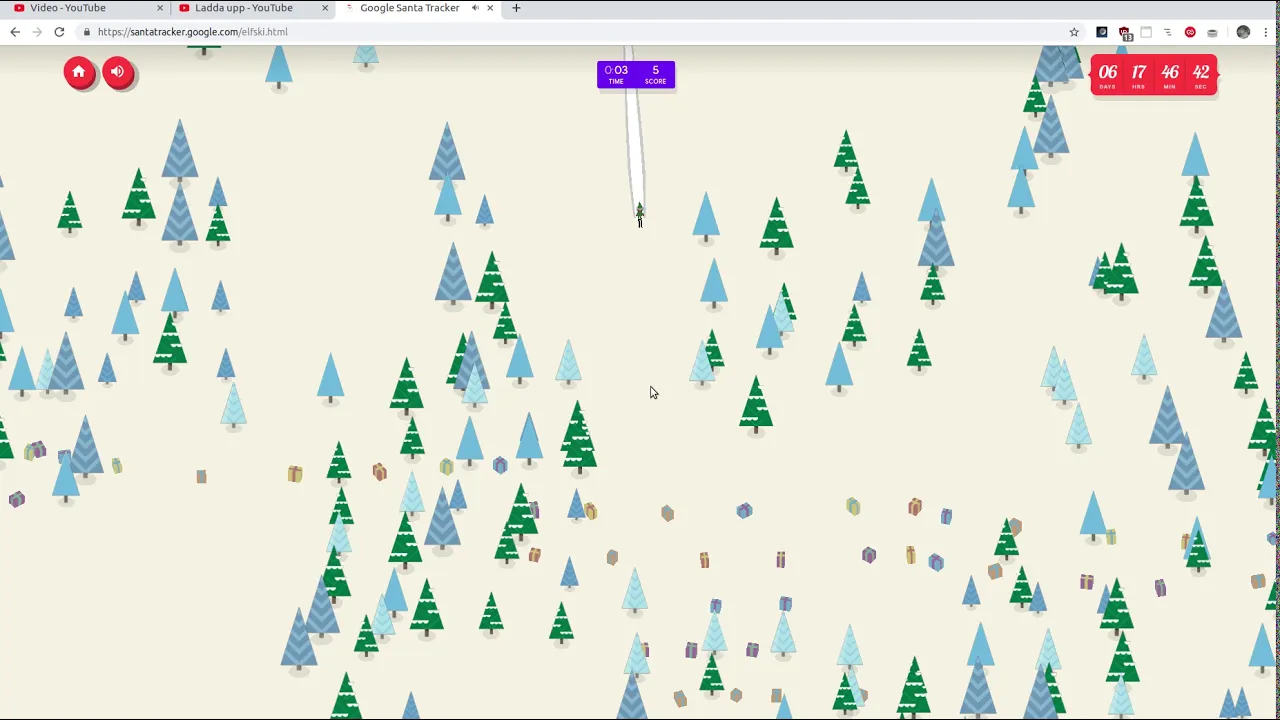The image size is (1280, 720).
Task: Click the TIME and SCORE panel
Action: pyautogui.click(x=636, y=75)
